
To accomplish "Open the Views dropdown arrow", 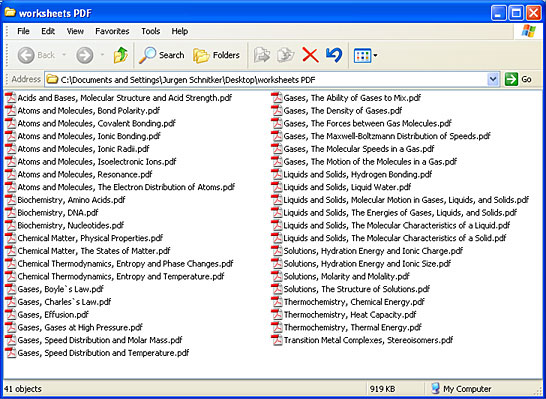I will 375,55.
